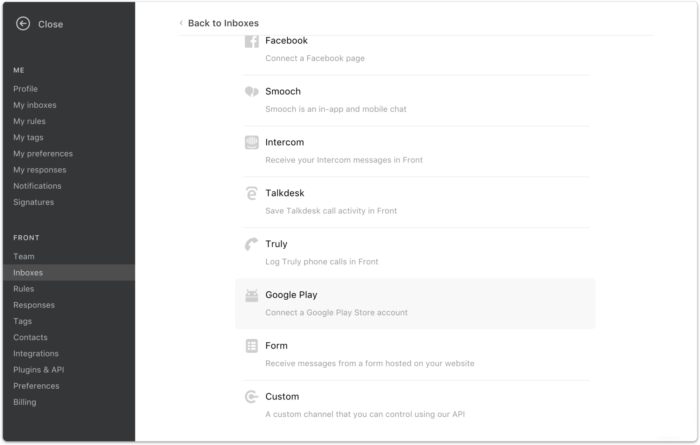Click the Form table icon

click(x=252, y=346)
